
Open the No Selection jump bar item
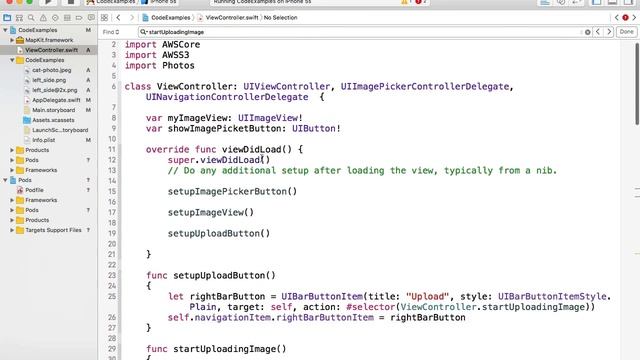pos(280,18)
